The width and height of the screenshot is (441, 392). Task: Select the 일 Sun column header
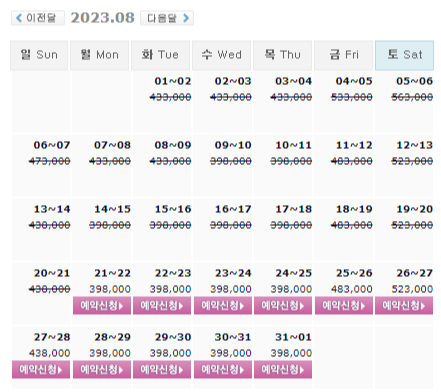(x=39, y=55)
